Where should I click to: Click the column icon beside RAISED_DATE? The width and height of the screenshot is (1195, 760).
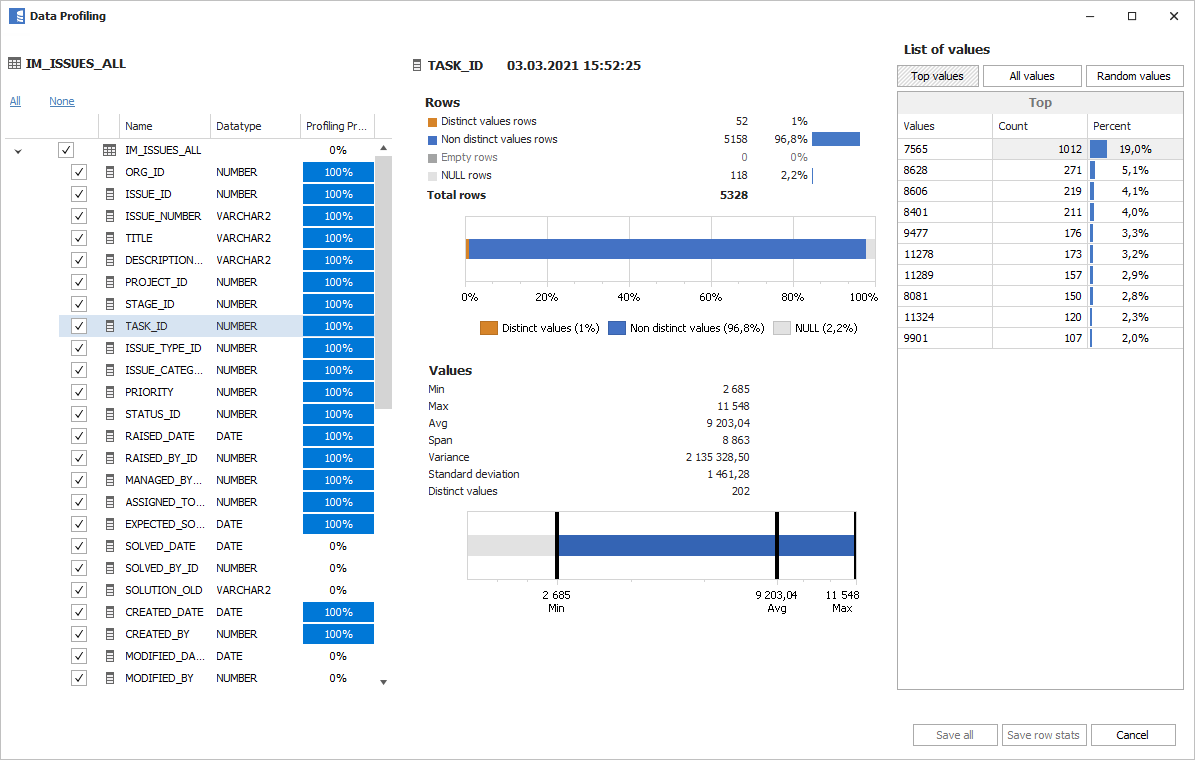tap(110, 436)
